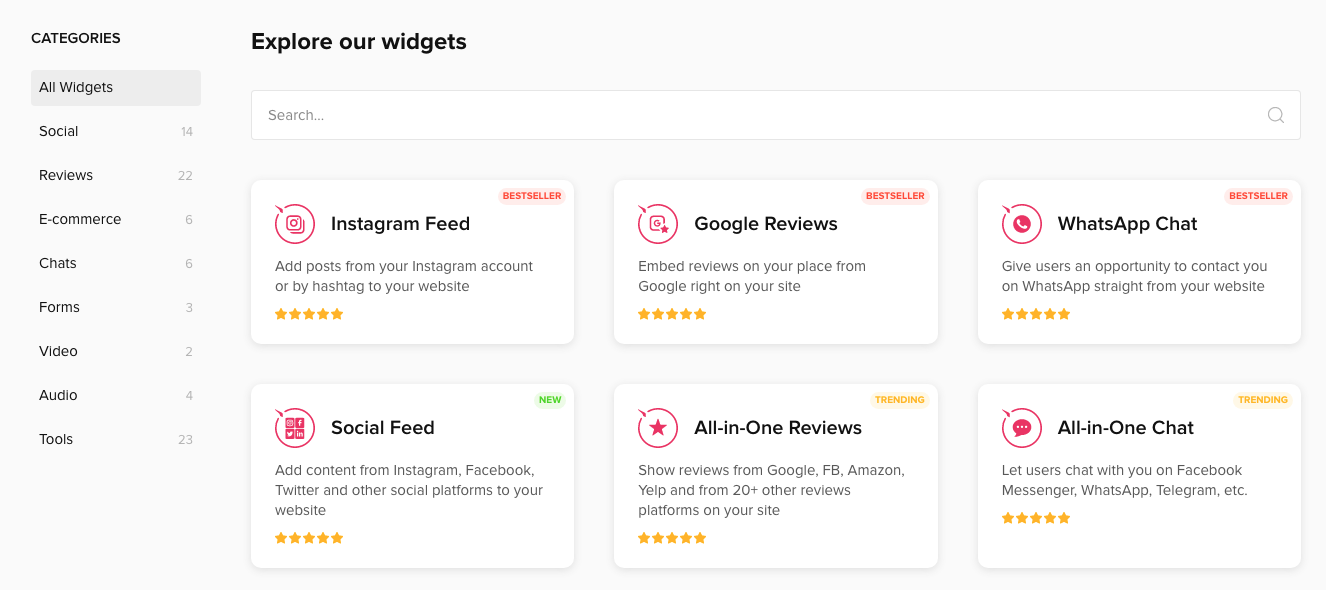1326x590 pixels.
Task: Click the Instagram Feed star rating
Action: 309,314
